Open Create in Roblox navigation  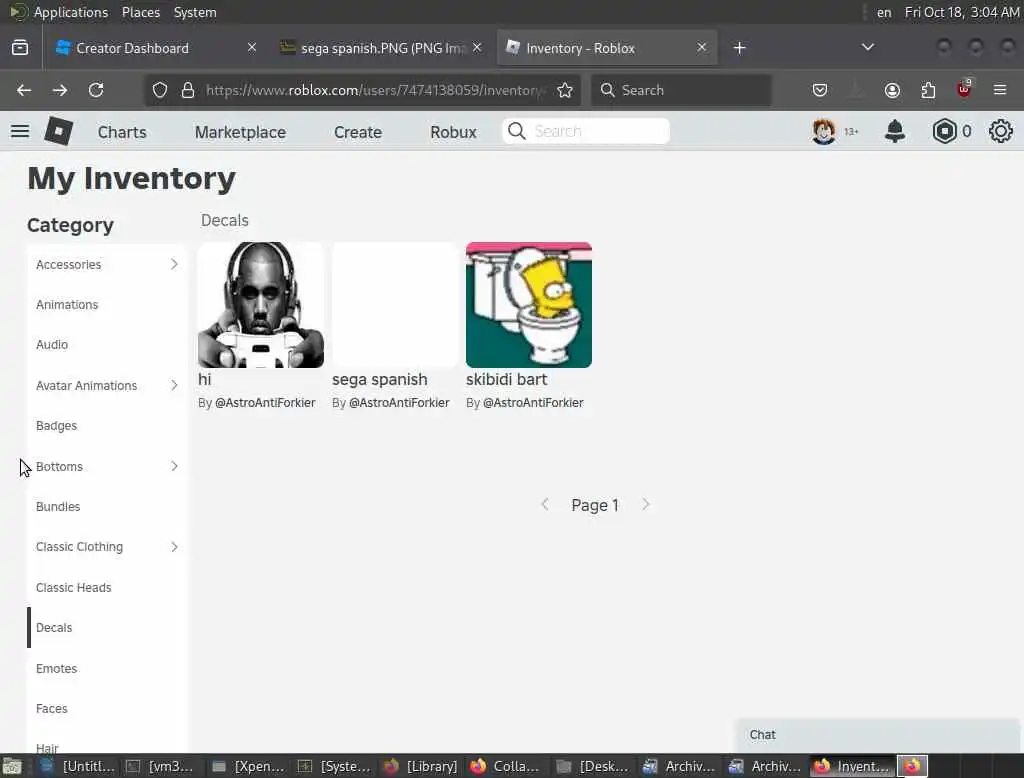pyautogui.click(x=358, y=132)
